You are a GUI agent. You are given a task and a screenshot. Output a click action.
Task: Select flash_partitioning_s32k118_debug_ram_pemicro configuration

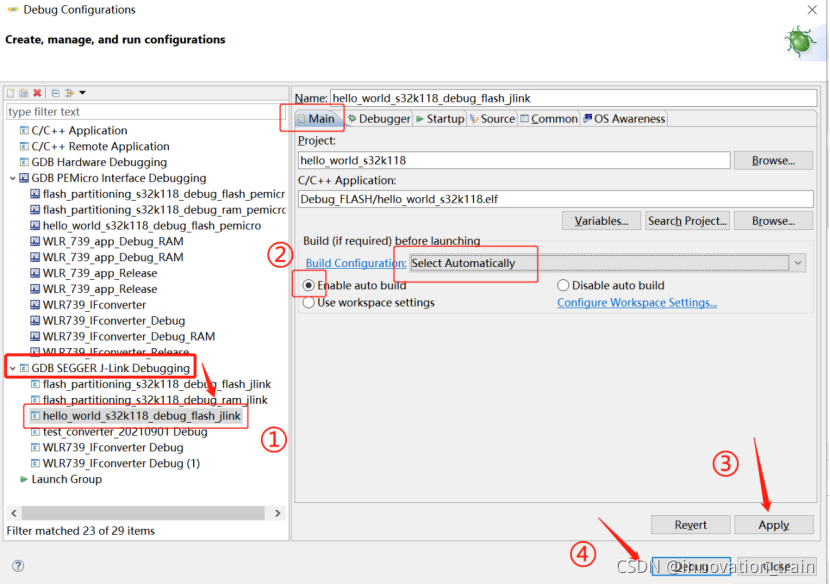click(164, 210)
